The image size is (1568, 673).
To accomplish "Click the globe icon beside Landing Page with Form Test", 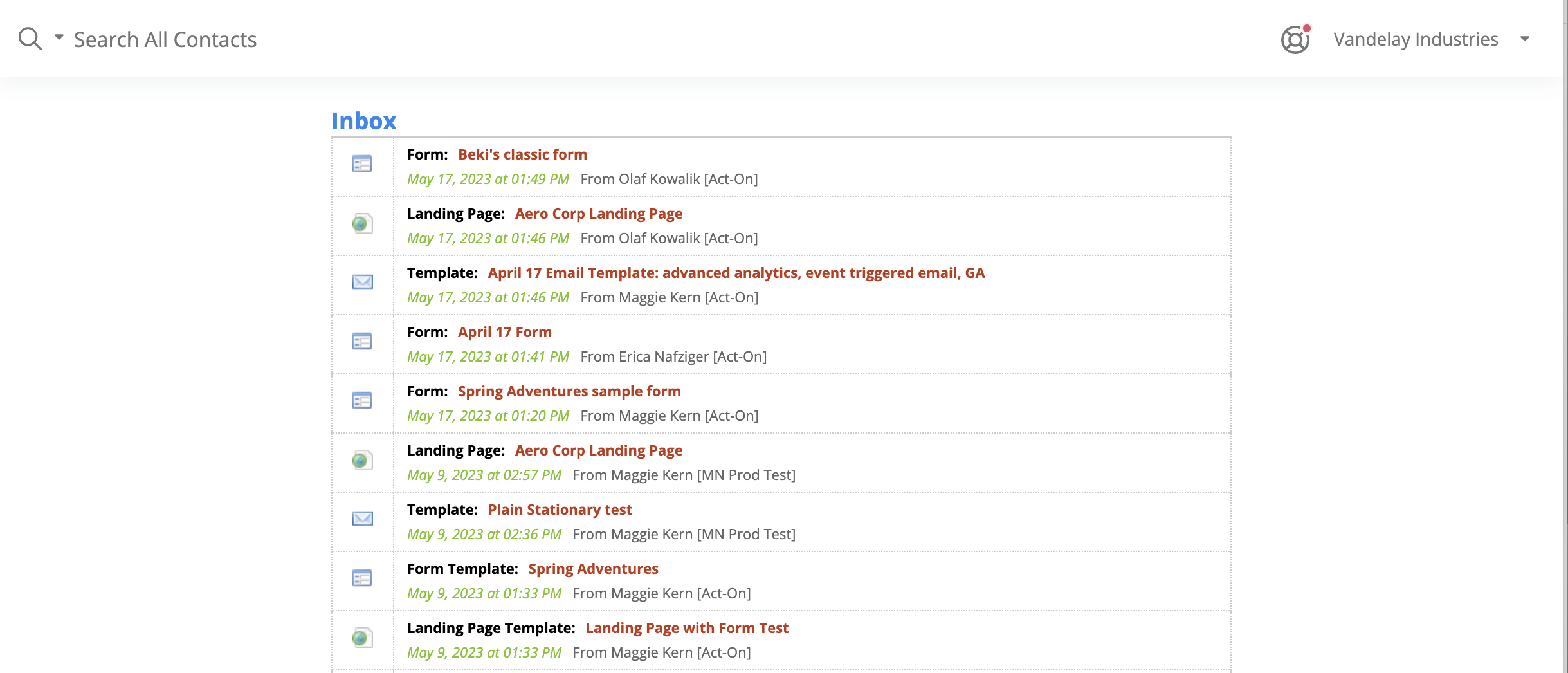I will point(361,638).
